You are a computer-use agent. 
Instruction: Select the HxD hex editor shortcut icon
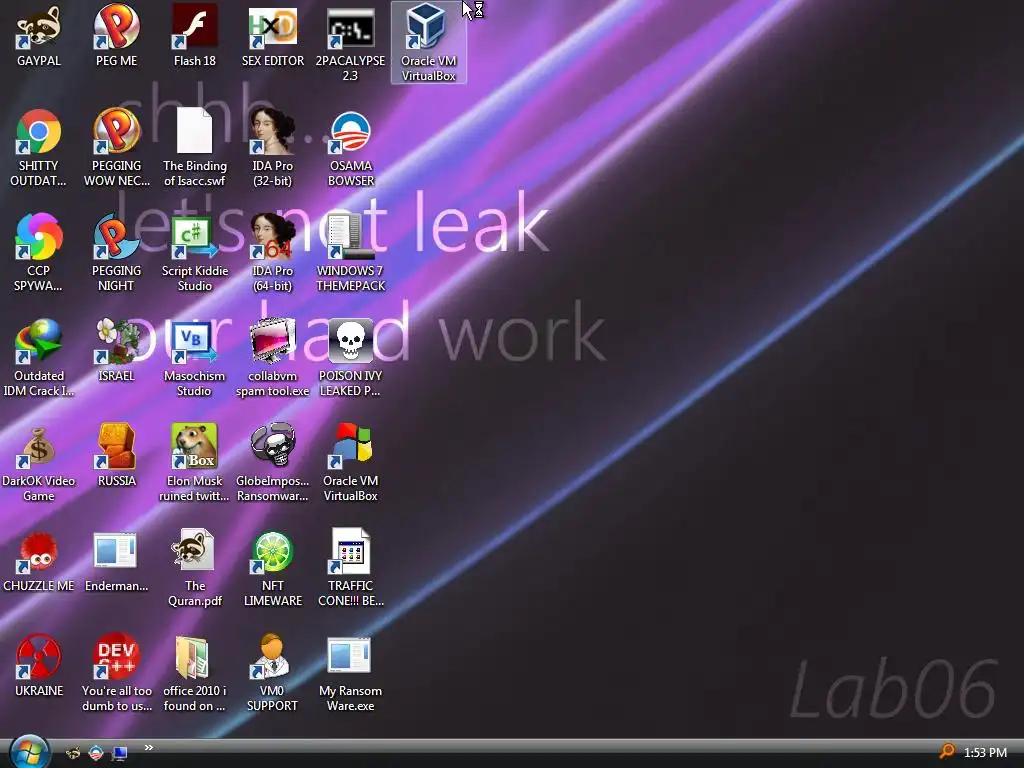click(x=272, y=27)
